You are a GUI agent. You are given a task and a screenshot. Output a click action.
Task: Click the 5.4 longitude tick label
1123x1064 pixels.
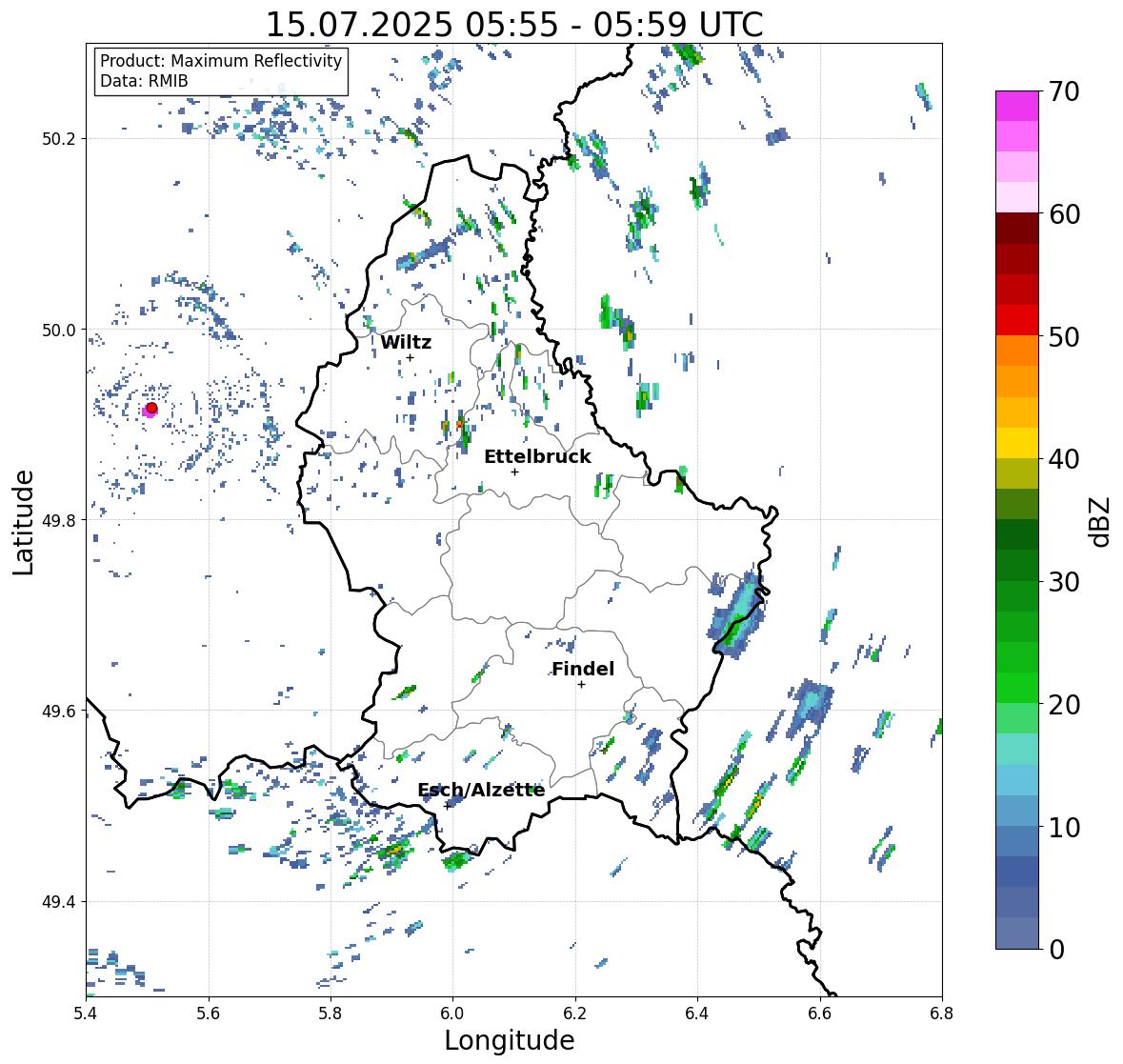(x=86, y=1014)
